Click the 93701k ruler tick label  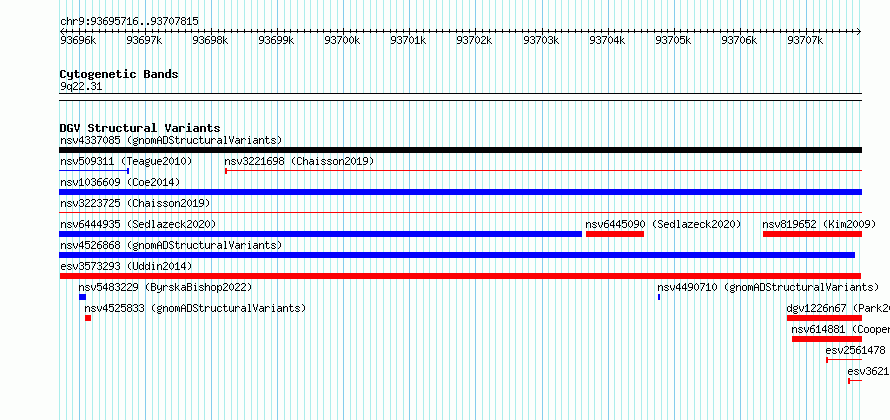[x=408, y=40]
